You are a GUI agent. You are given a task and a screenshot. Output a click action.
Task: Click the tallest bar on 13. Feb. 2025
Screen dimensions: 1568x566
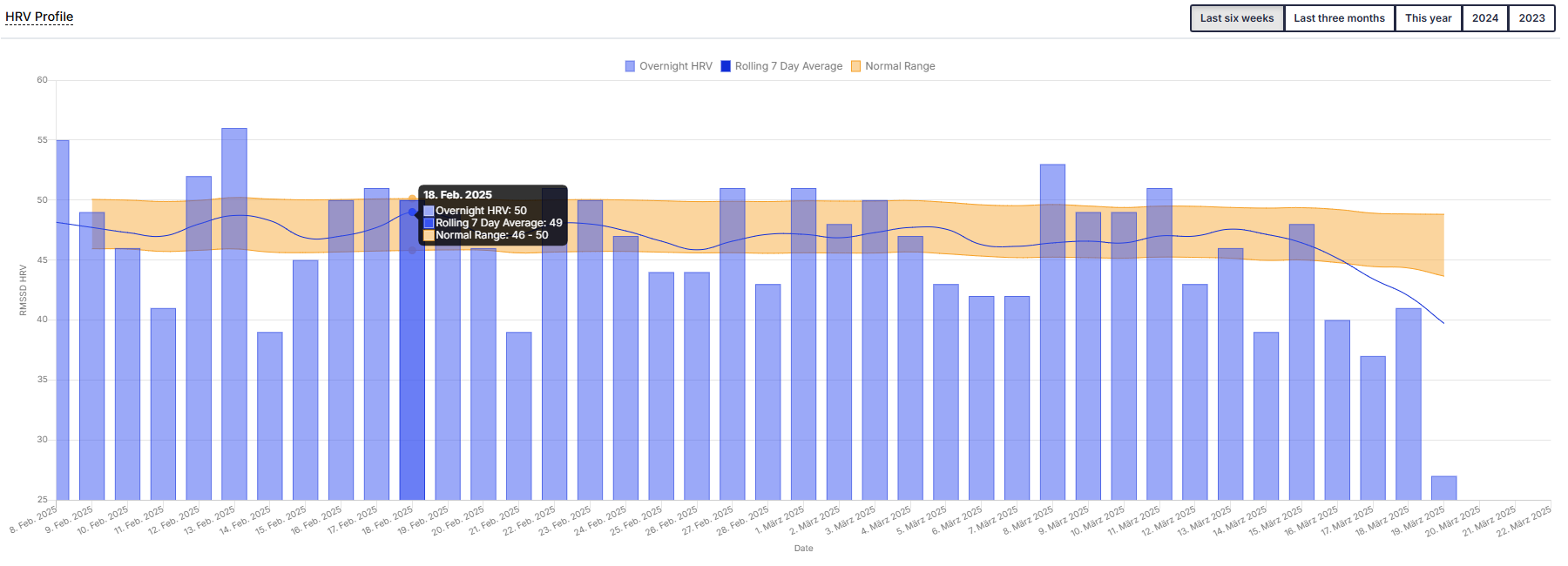(x=234, y=313)
